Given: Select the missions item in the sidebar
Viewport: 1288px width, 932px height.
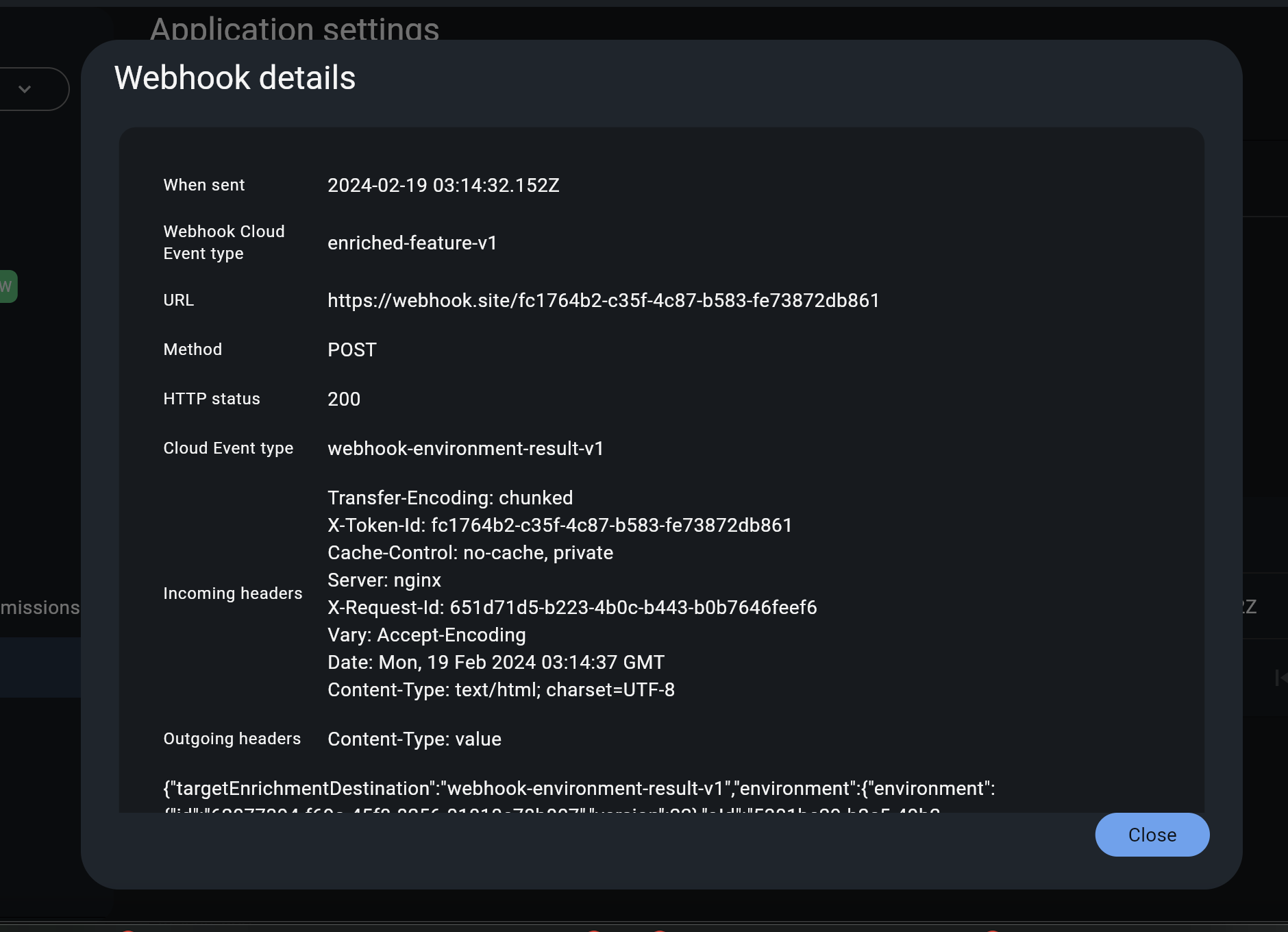Looking at the screenshot, I should pyautogui.click(x=39, y=607).
